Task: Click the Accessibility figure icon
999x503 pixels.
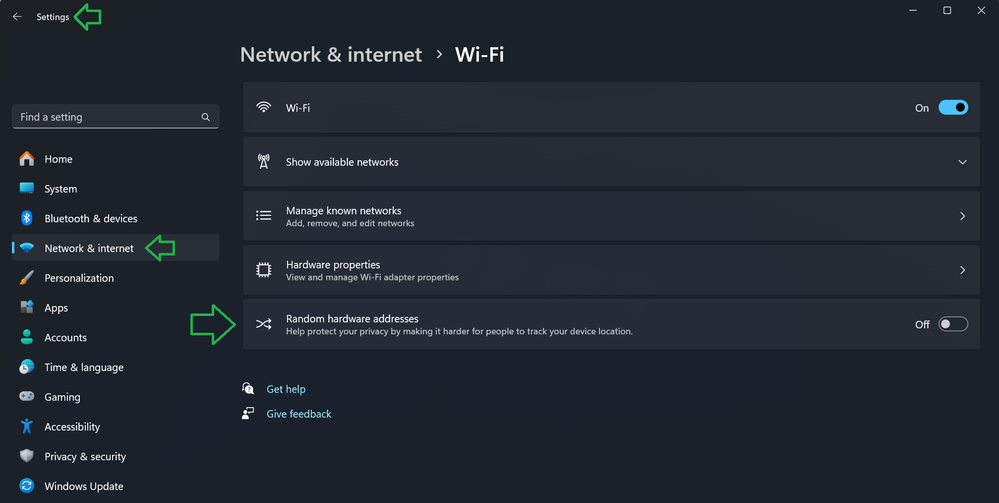Action: click(27, 427)
